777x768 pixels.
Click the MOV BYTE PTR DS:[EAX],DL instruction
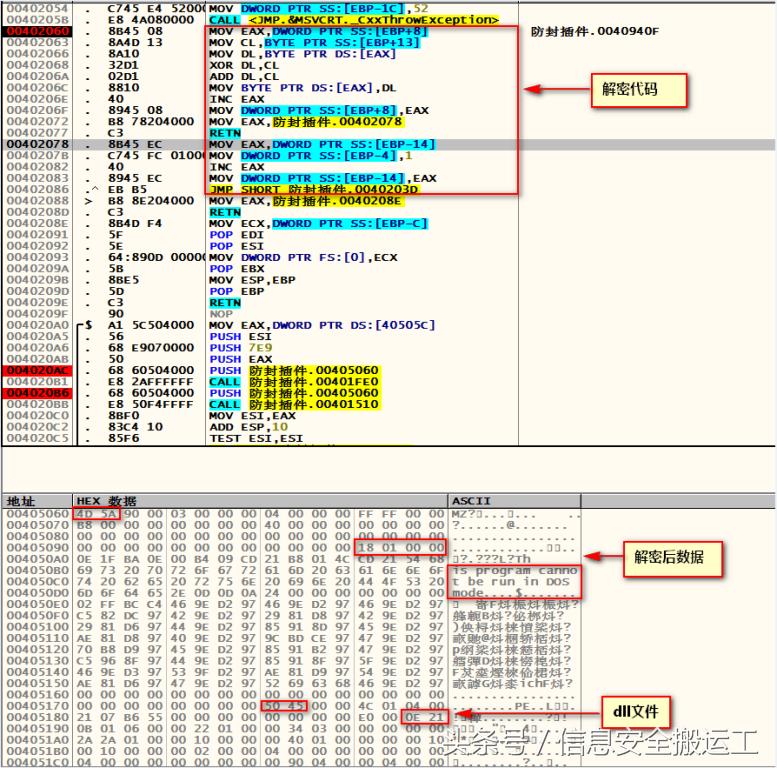(x=302, y=88)
